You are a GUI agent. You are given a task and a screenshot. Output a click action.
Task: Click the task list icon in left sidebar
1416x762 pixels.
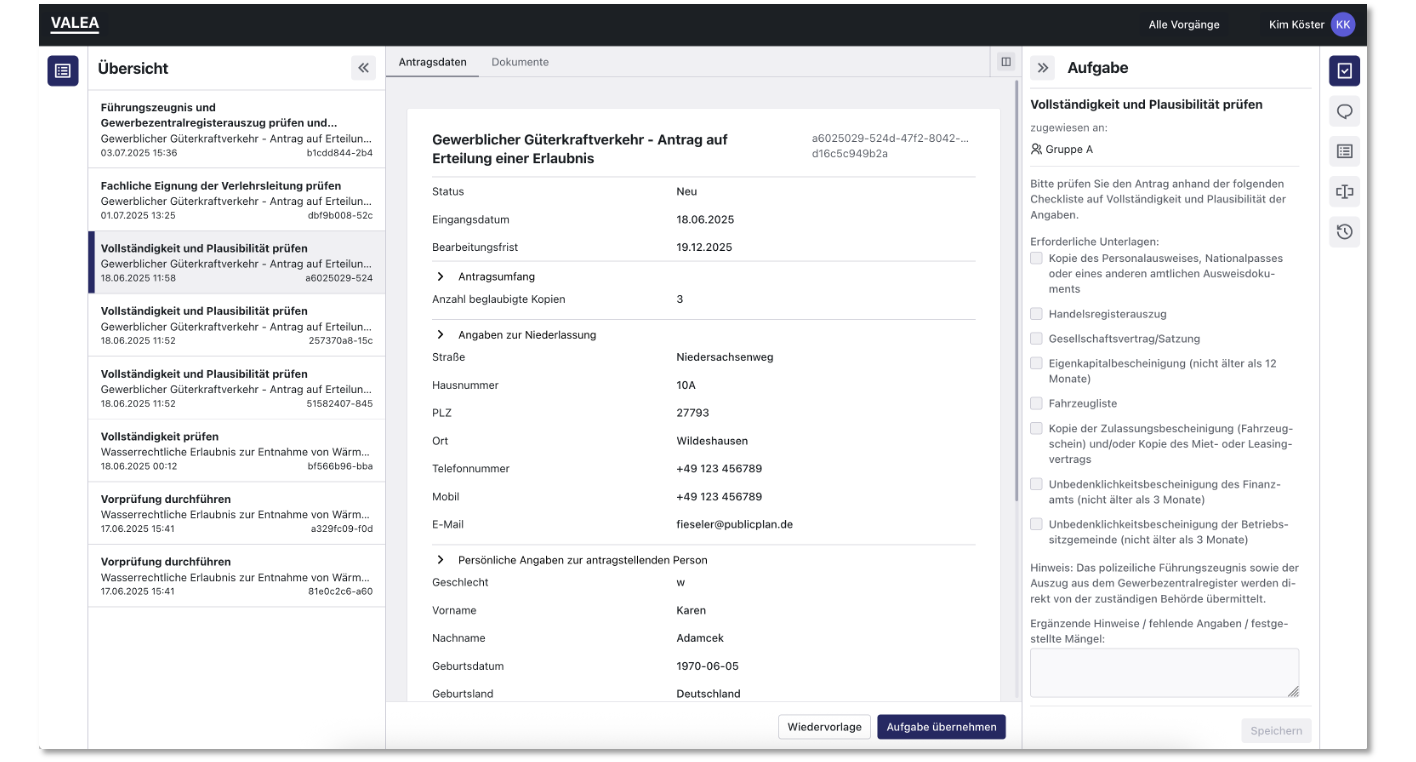[62, 70]
